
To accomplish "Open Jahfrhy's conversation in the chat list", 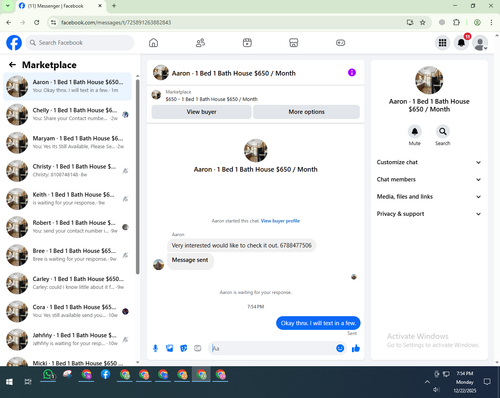I will coord(67,340).
